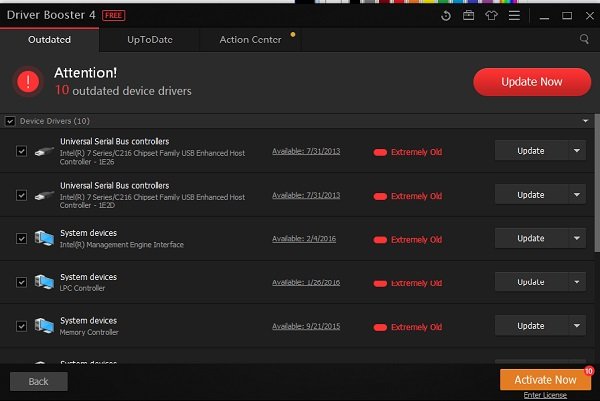Toggle the Device Drivers (10) select-all checkbox
The image size is (600, 401).
coord(10,121)
